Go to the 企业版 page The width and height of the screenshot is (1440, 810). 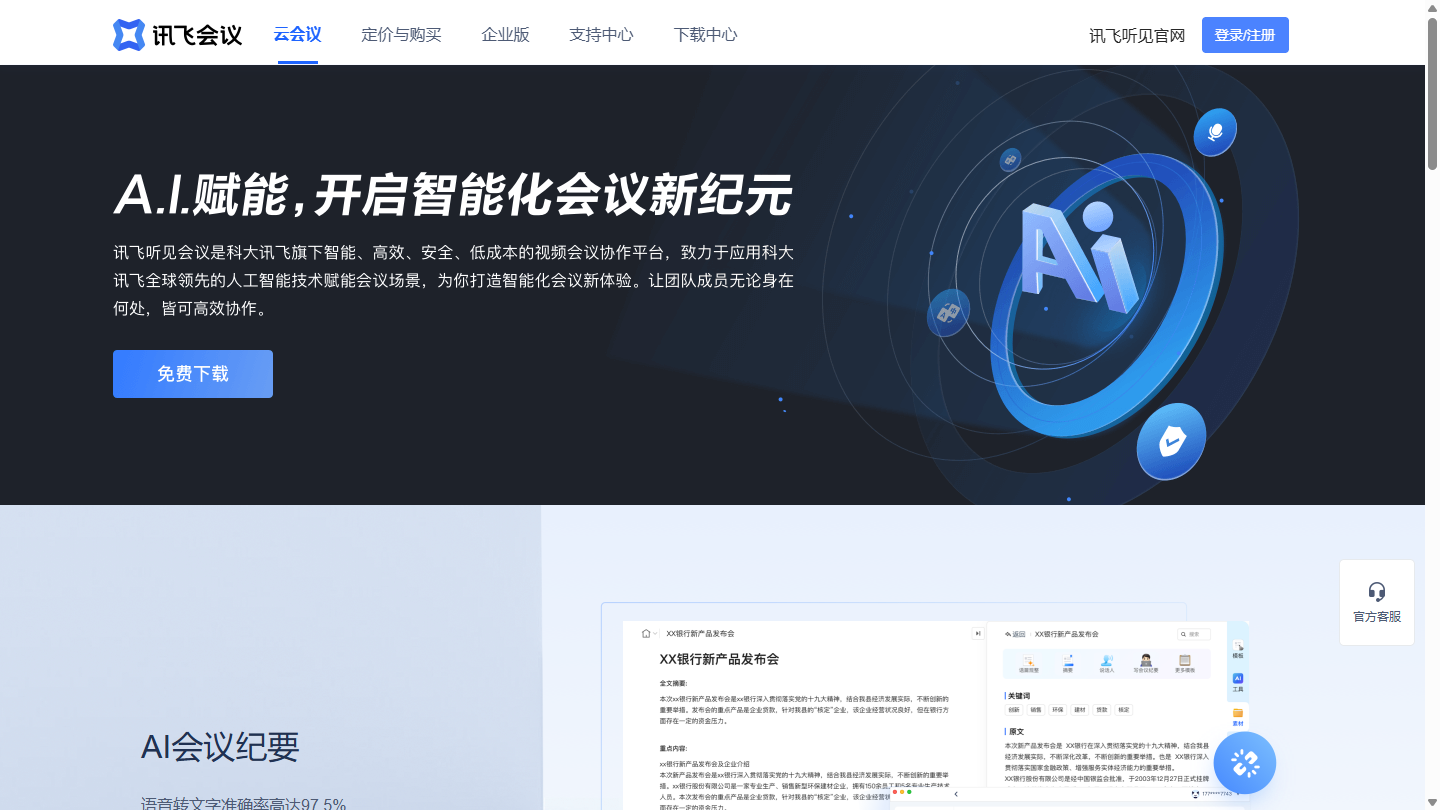pos(505,34)
